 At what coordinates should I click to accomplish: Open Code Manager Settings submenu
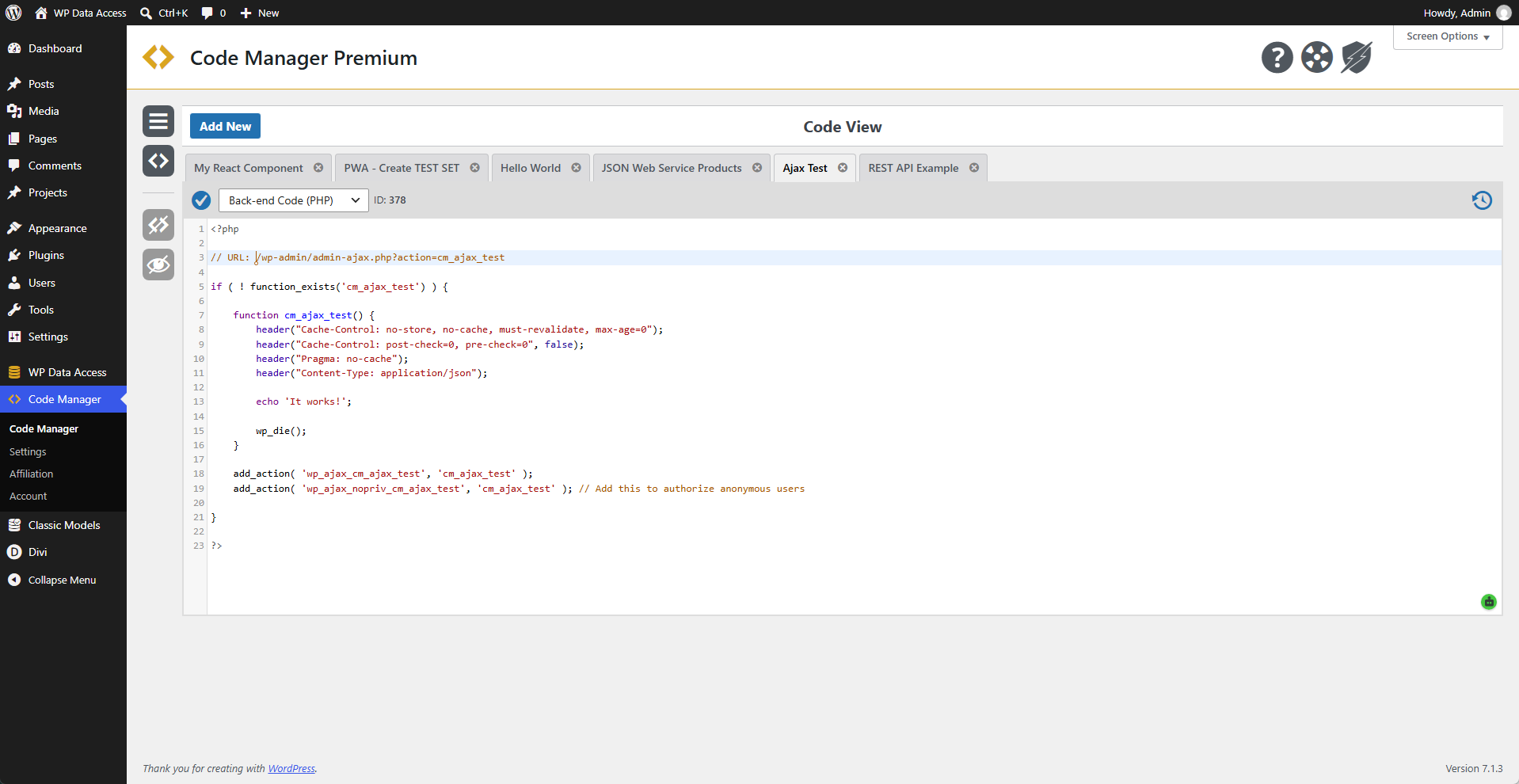(28, 451)
